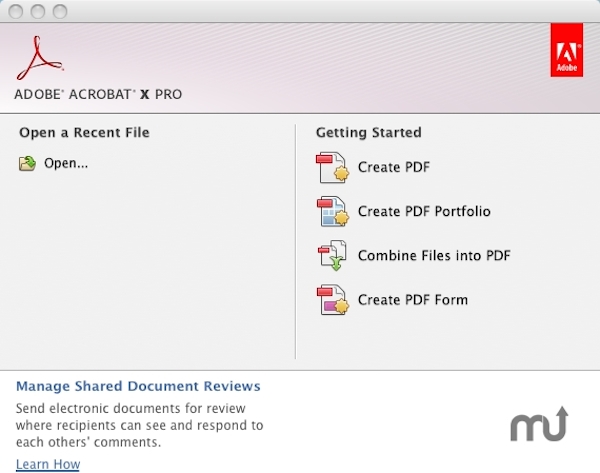
Task: Zoom the window using green button
Action: tap(59, 12)
